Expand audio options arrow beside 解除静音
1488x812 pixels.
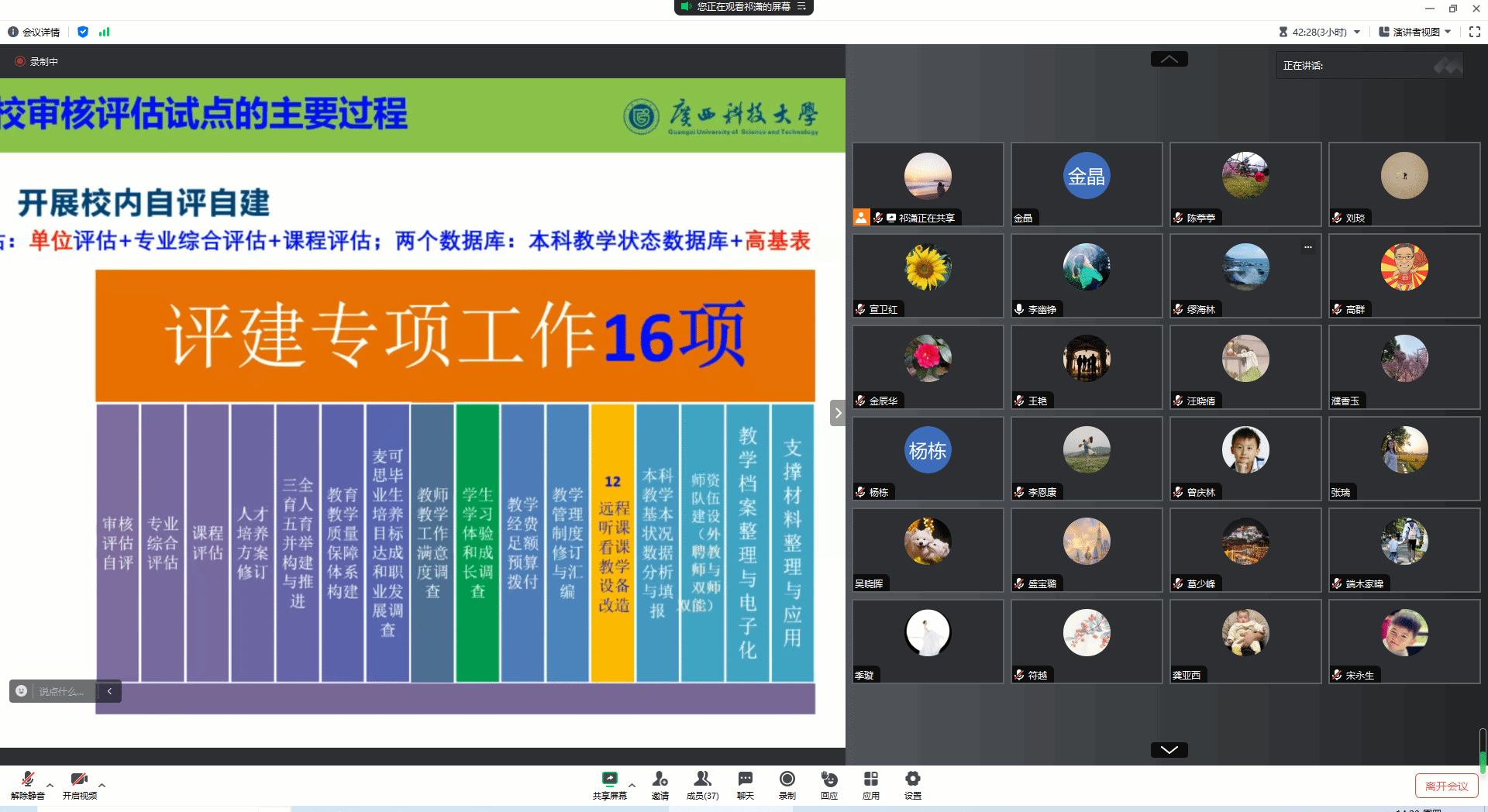tap(50, 784)
